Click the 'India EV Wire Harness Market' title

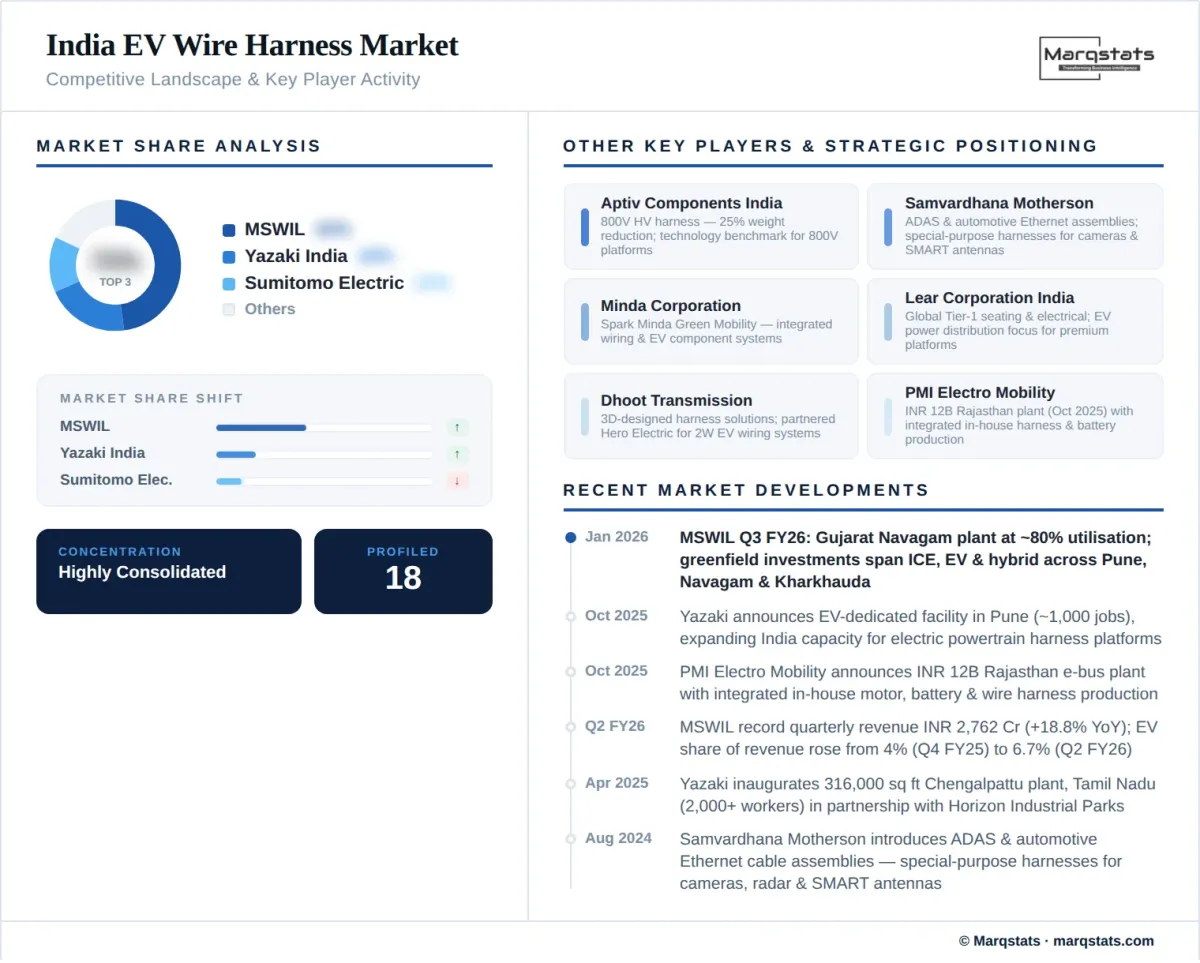[x=252, y=45]
